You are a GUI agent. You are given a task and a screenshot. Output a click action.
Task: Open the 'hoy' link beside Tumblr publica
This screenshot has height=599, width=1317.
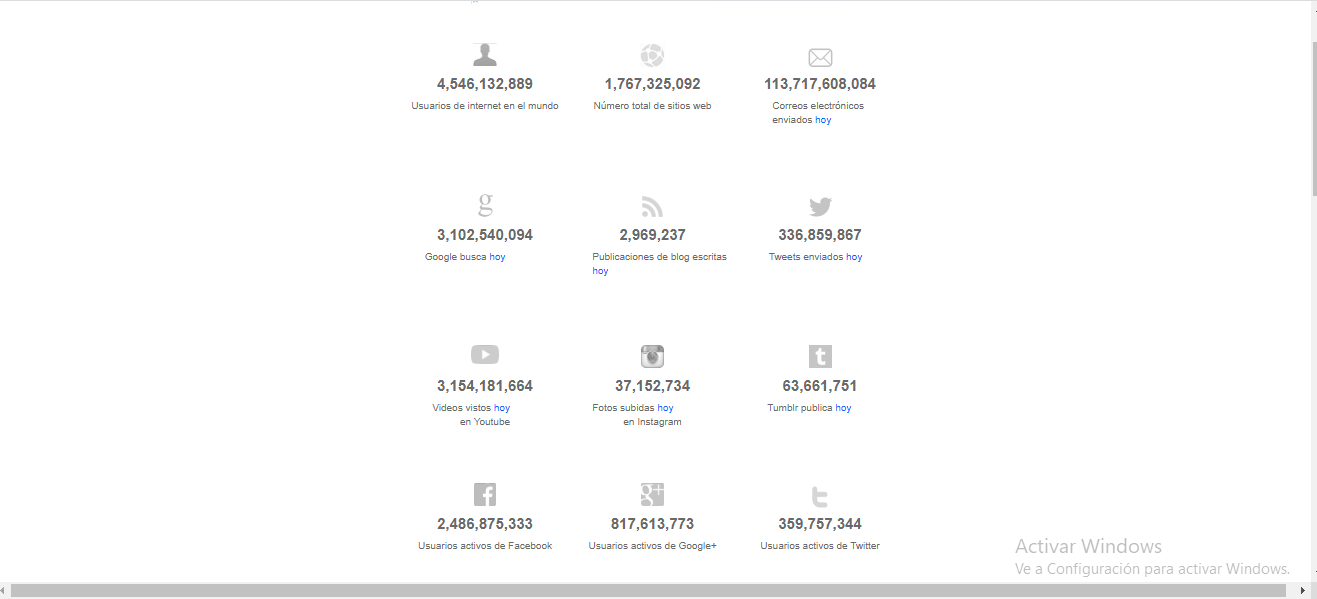click(x=843, y=408)
